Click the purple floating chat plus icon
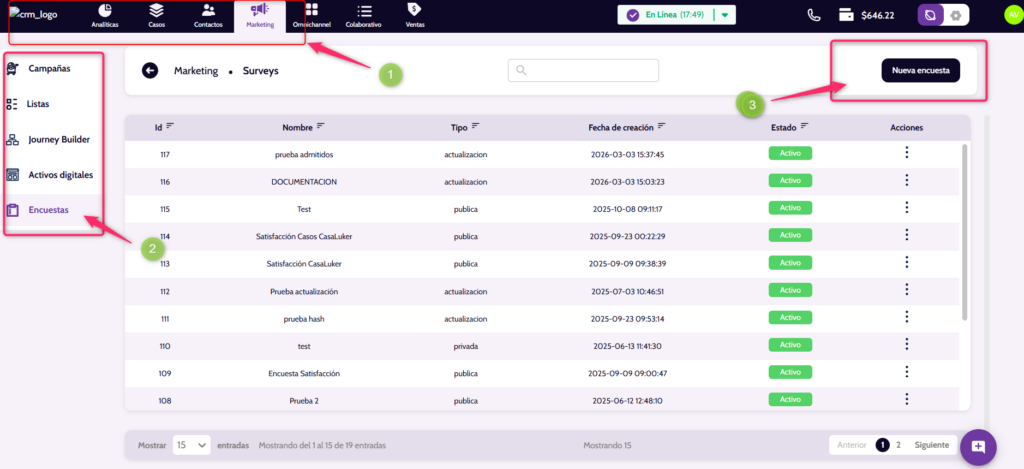This screenshot has width=1024, height=469. tap(977, 445)
